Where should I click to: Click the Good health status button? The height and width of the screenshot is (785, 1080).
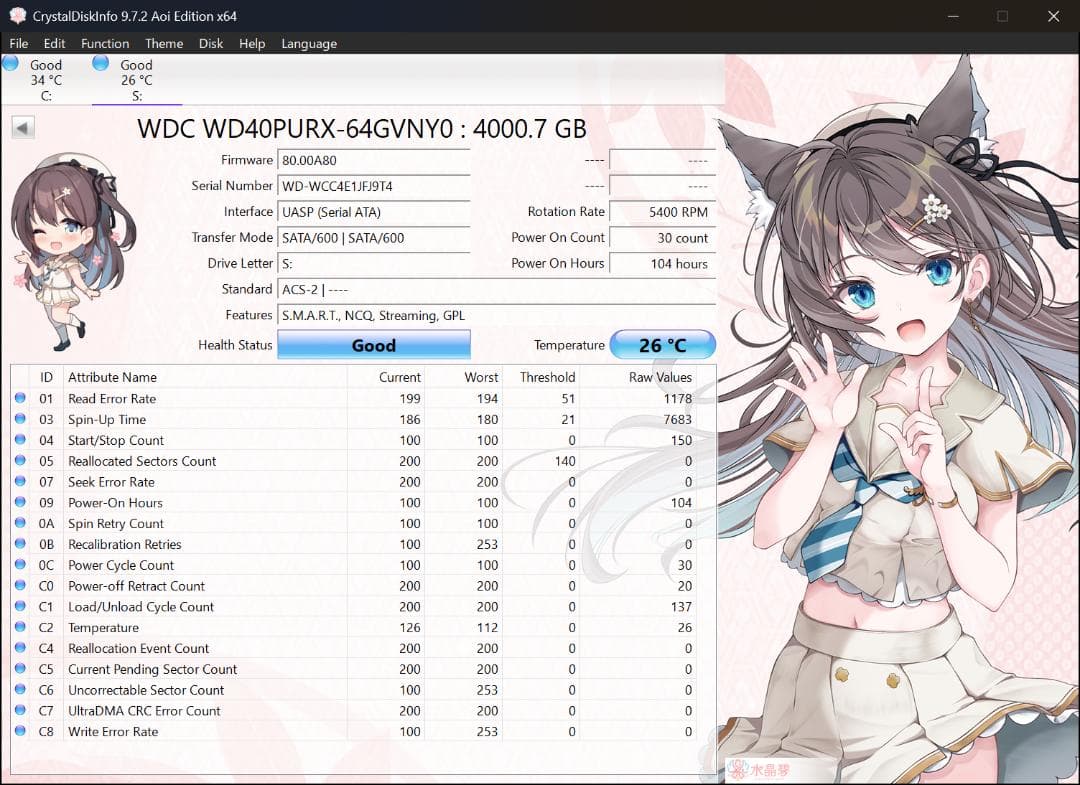pyautogui.click(x=374, y=345)
